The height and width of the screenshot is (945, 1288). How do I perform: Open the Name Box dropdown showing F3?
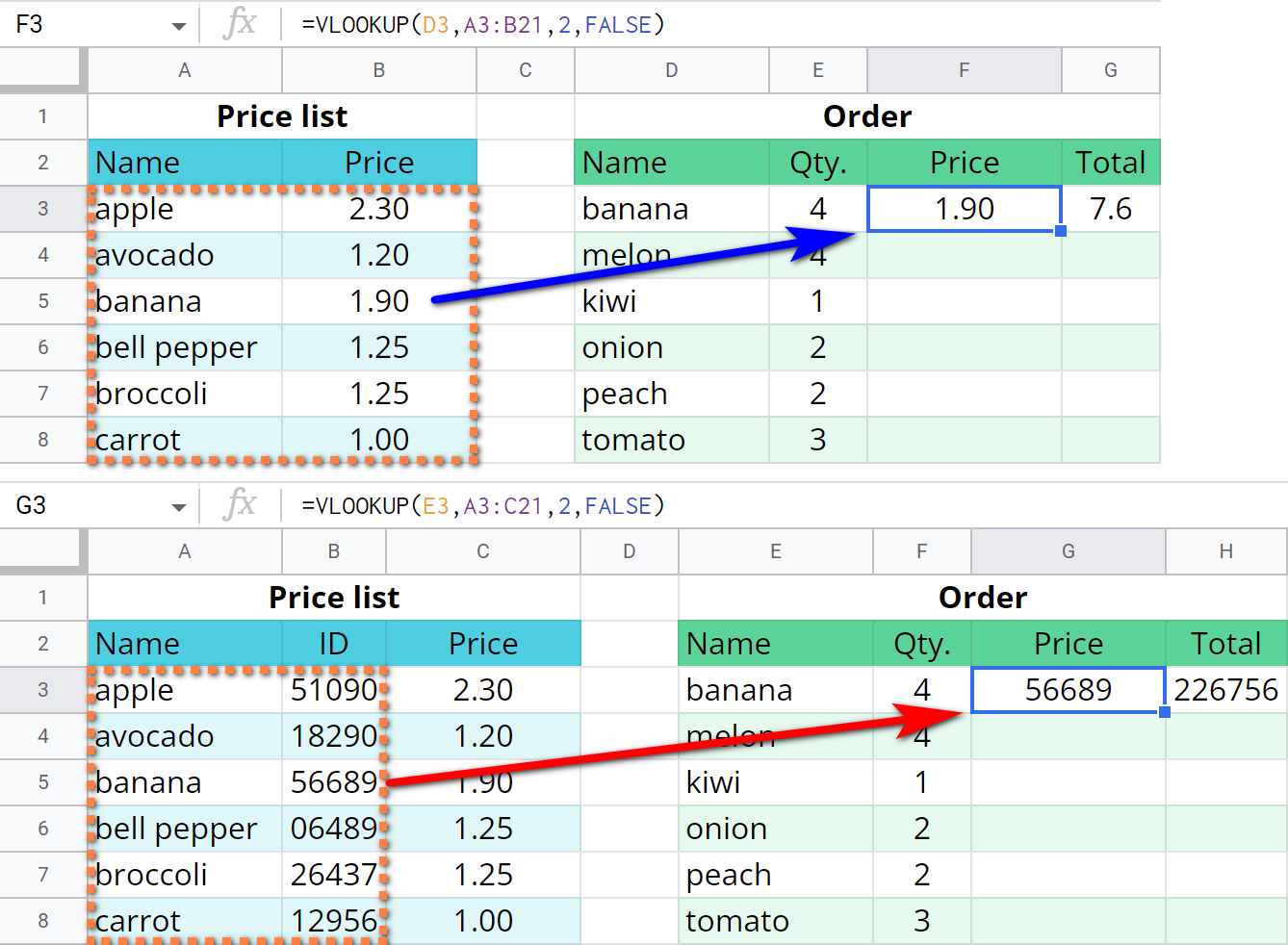(178, 23)
